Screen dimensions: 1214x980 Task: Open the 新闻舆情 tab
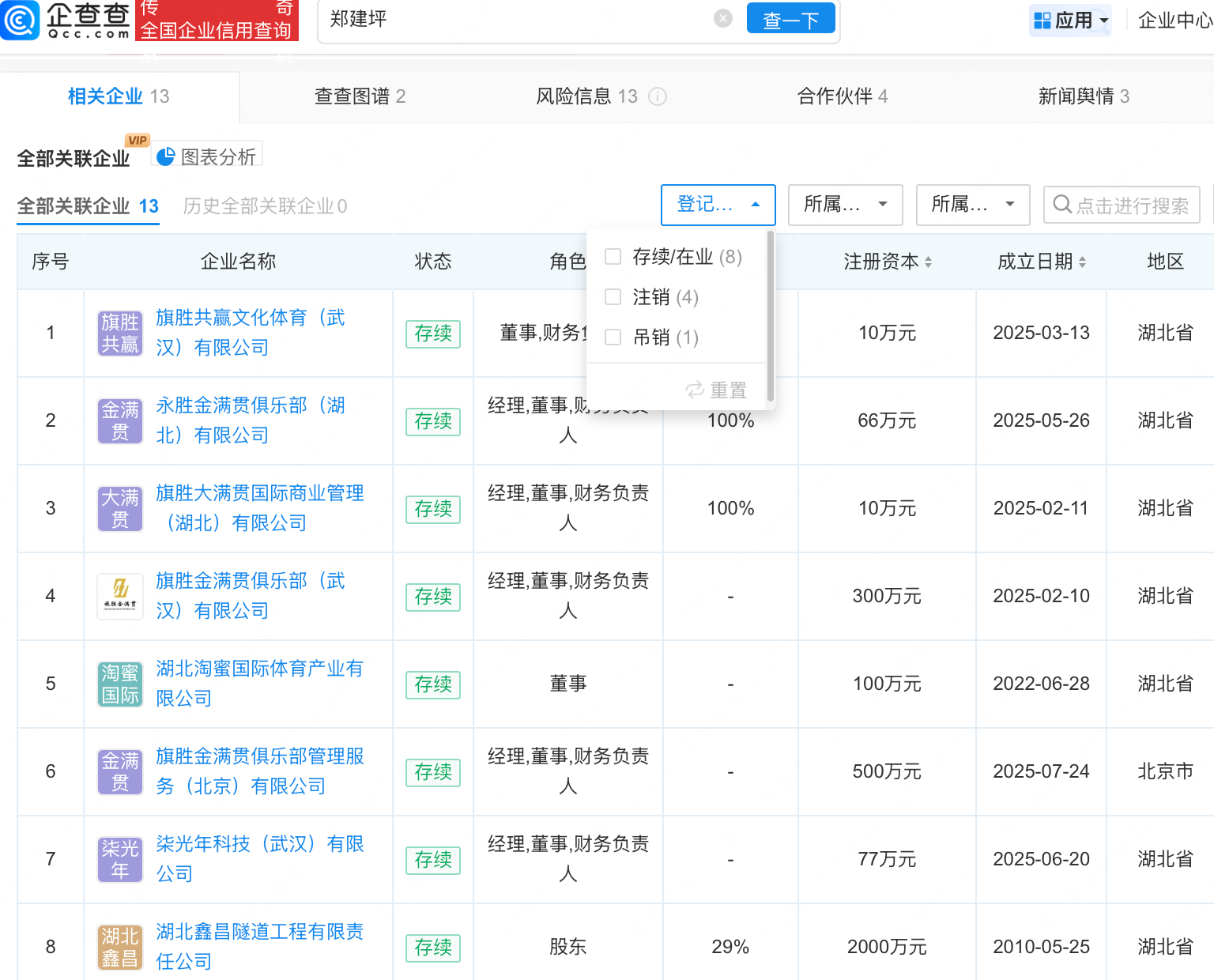coord(1084,96)
